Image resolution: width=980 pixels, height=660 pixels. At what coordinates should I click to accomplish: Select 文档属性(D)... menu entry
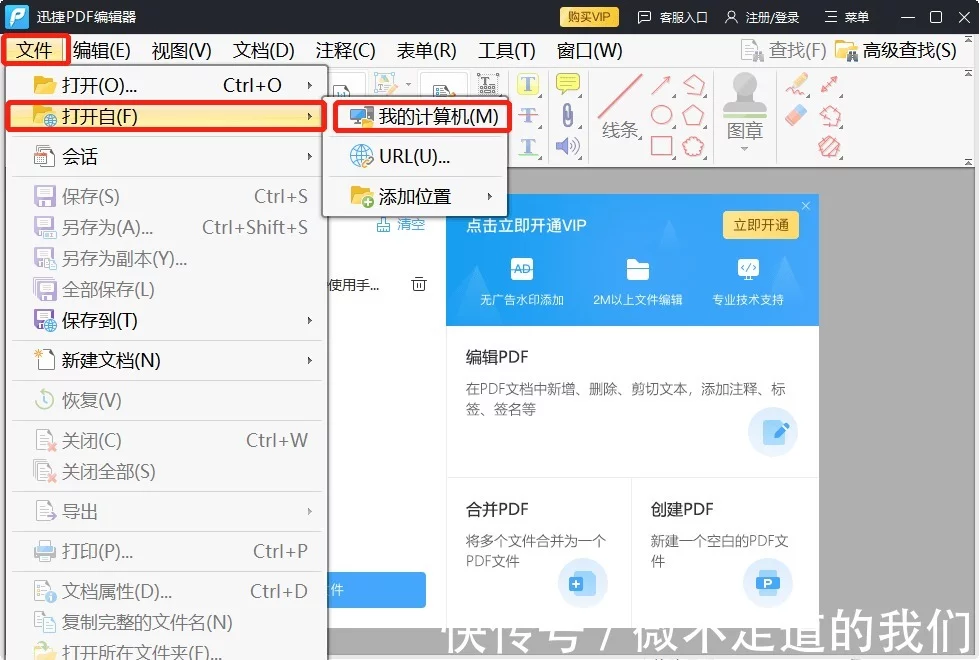pyautogui.click(x=166, y=591)
